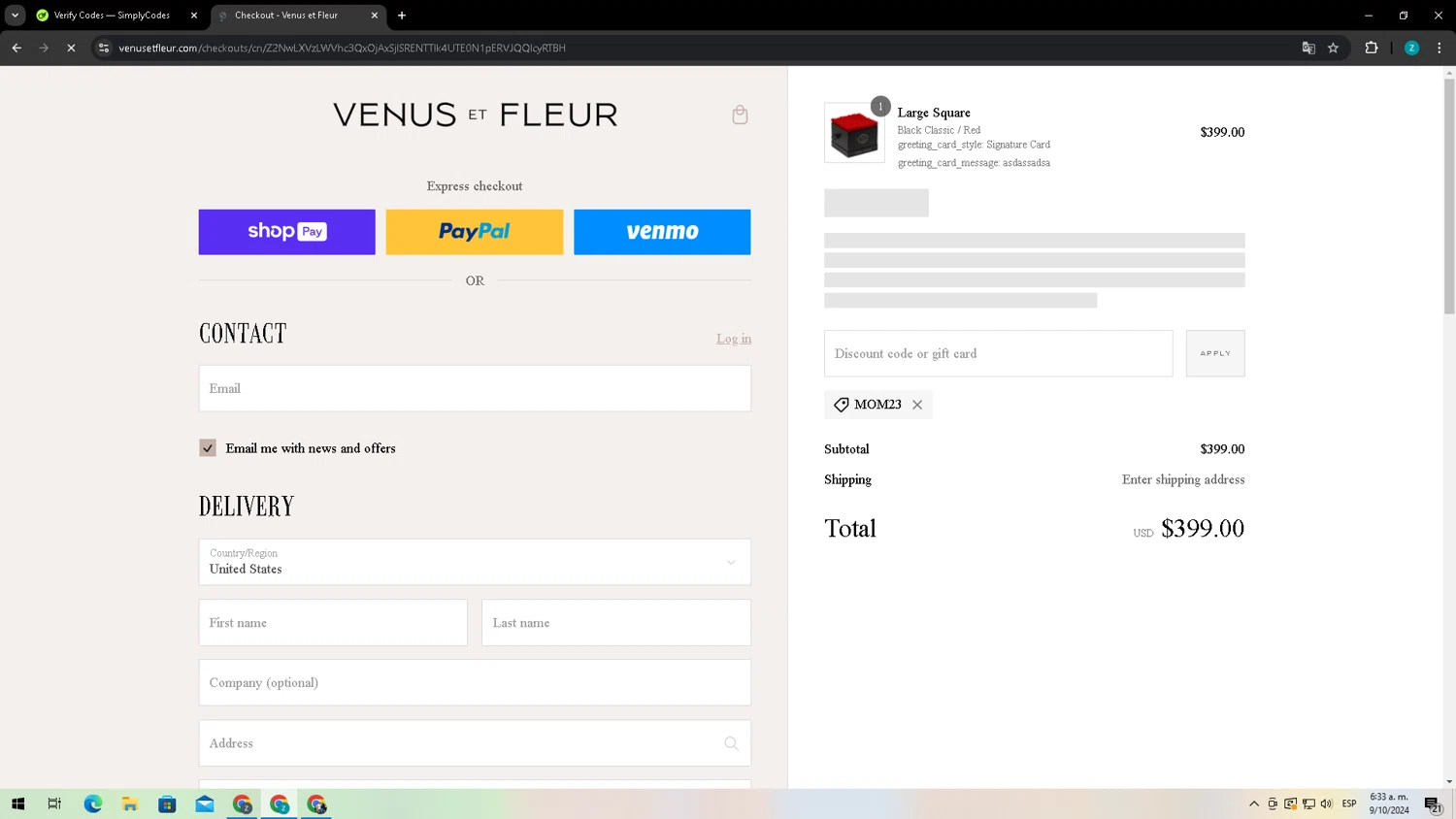Screen dimensions: 1456x819
Task: Apply the discount code with APPLY button
Action: (1215, 353)
